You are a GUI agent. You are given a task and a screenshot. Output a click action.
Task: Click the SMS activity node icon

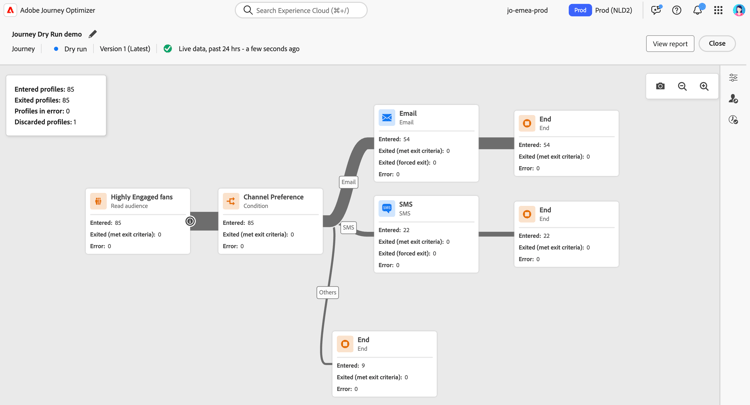(x=387, y=208)
